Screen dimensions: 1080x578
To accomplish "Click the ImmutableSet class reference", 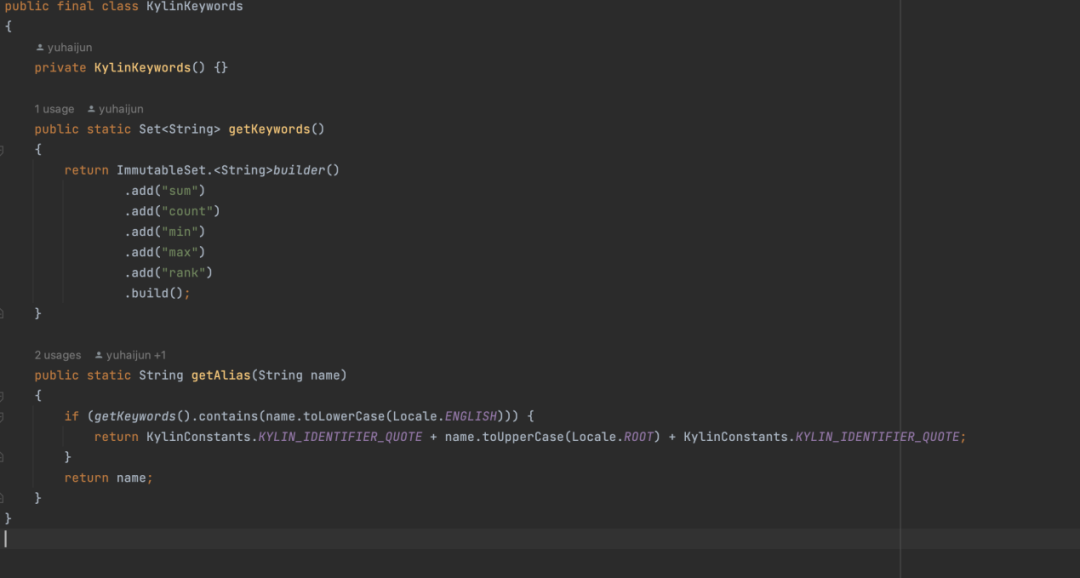I will point(161,170).
